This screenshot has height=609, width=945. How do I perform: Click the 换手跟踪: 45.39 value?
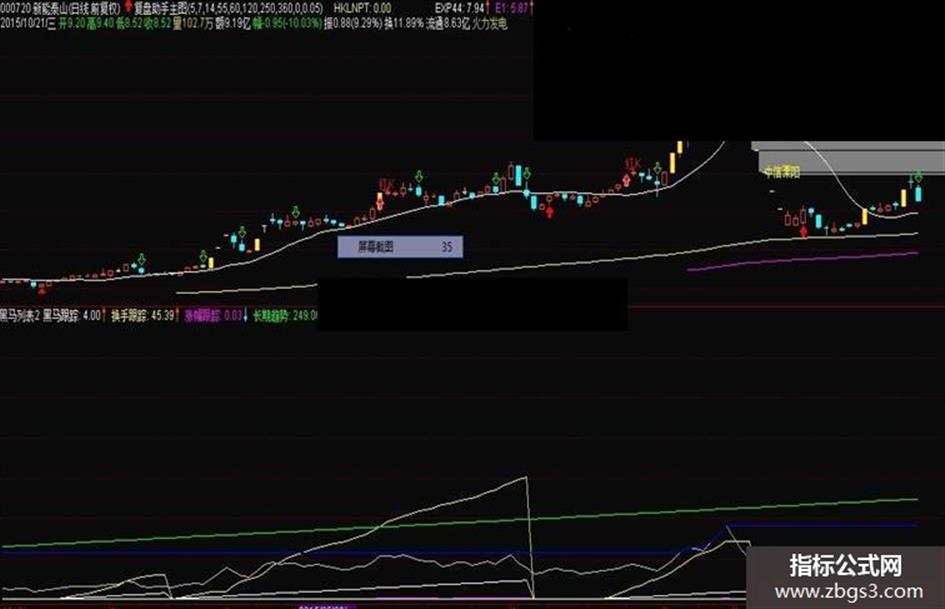click(143, 316)
